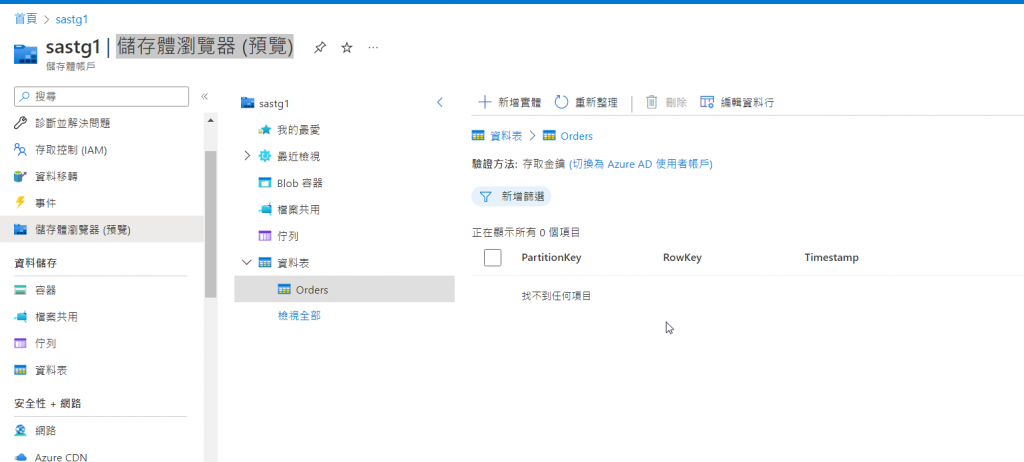
Task: Refresh the table with 重新整理
Action: coord(586,102)
